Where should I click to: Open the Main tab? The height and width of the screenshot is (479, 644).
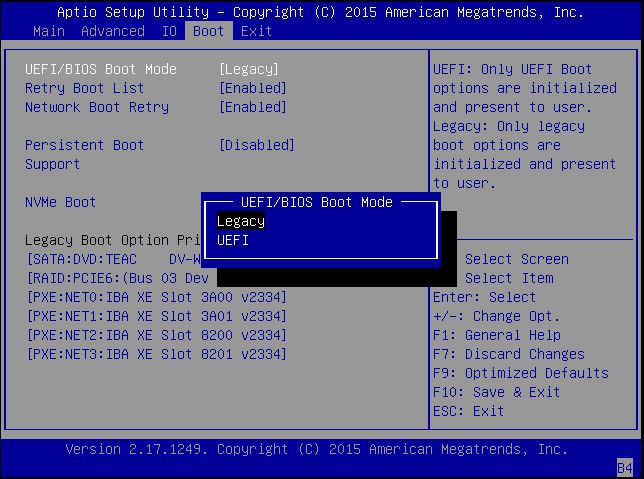click(x=49, y=31)
